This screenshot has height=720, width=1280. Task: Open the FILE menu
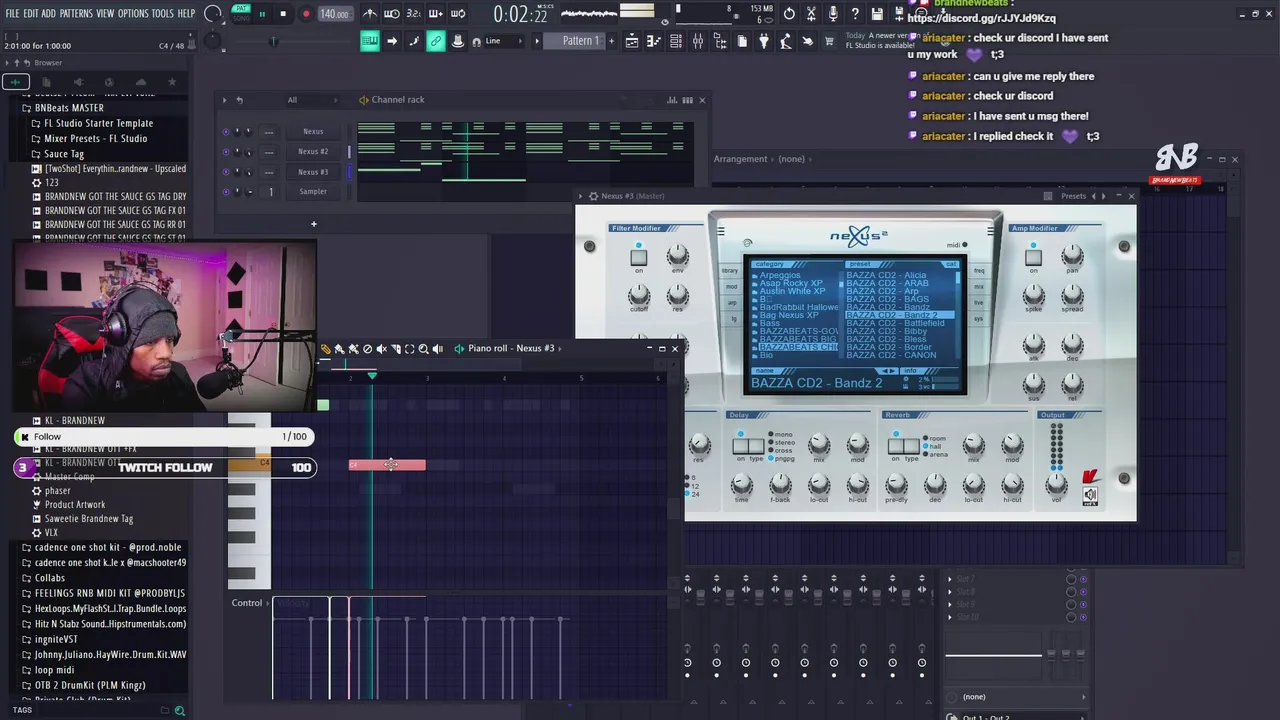coord(12,14)
